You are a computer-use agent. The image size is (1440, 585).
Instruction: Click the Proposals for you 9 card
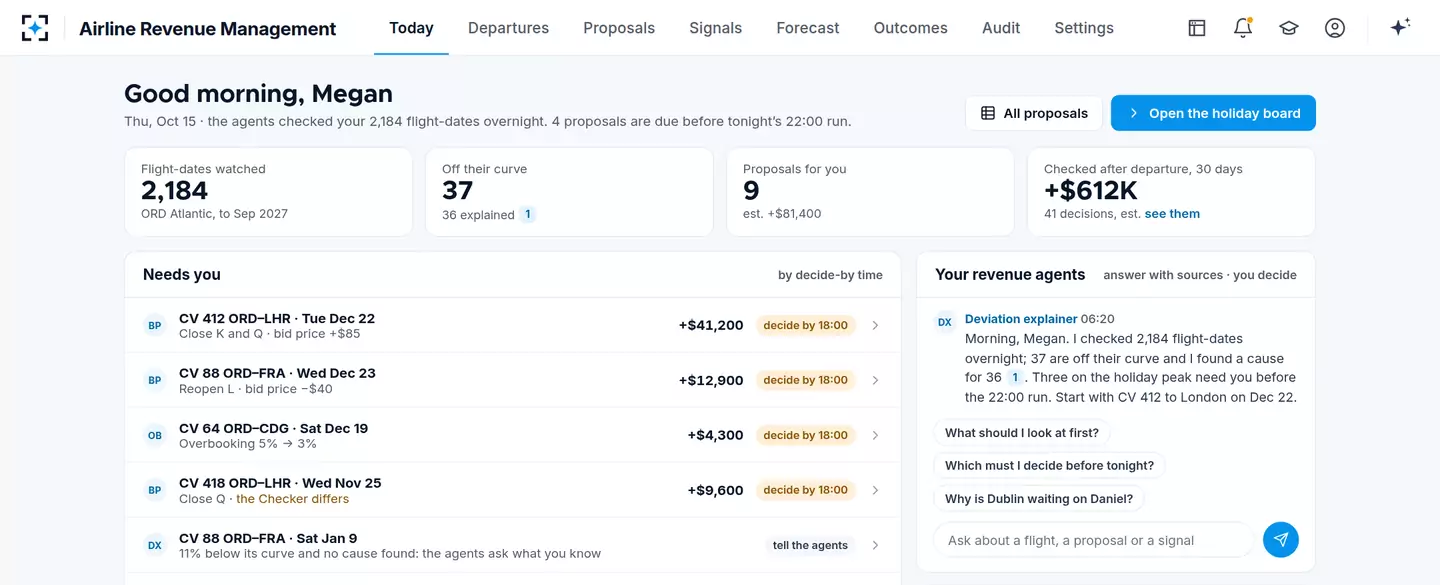(x=870, y=192)
